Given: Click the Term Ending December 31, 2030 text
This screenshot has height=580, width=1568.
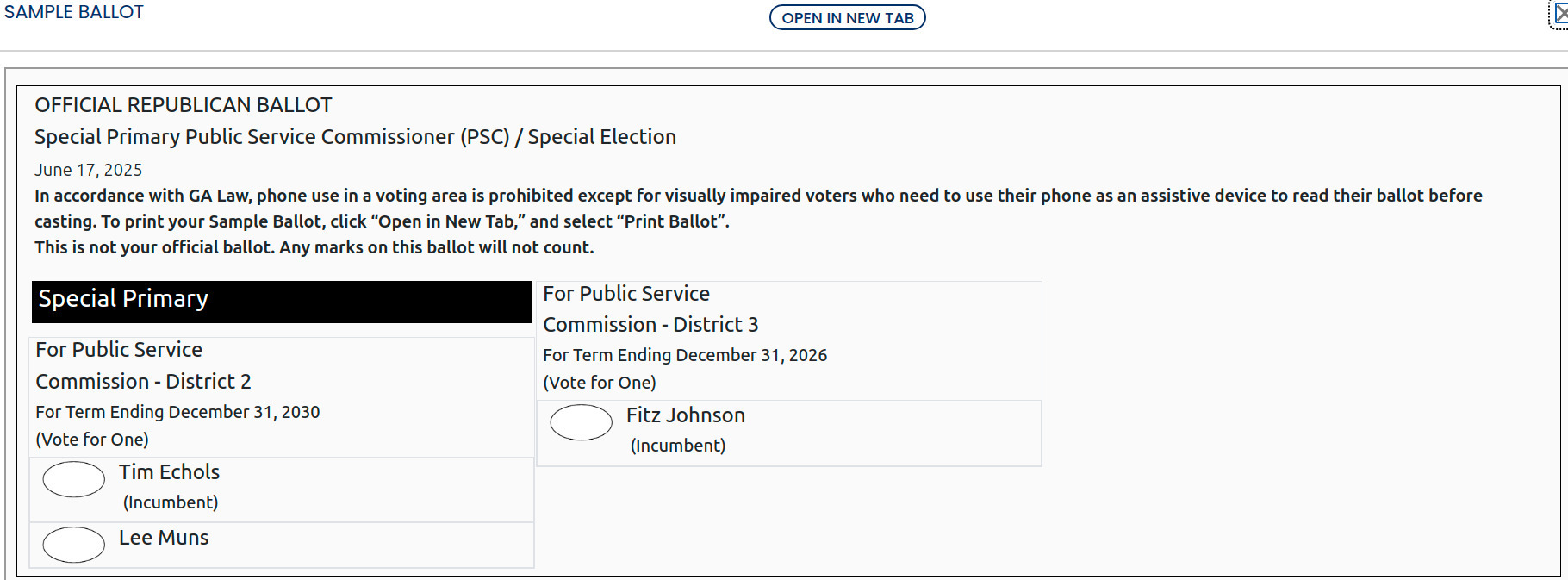Looking at the screenshot, I should (x=177, y=412).
